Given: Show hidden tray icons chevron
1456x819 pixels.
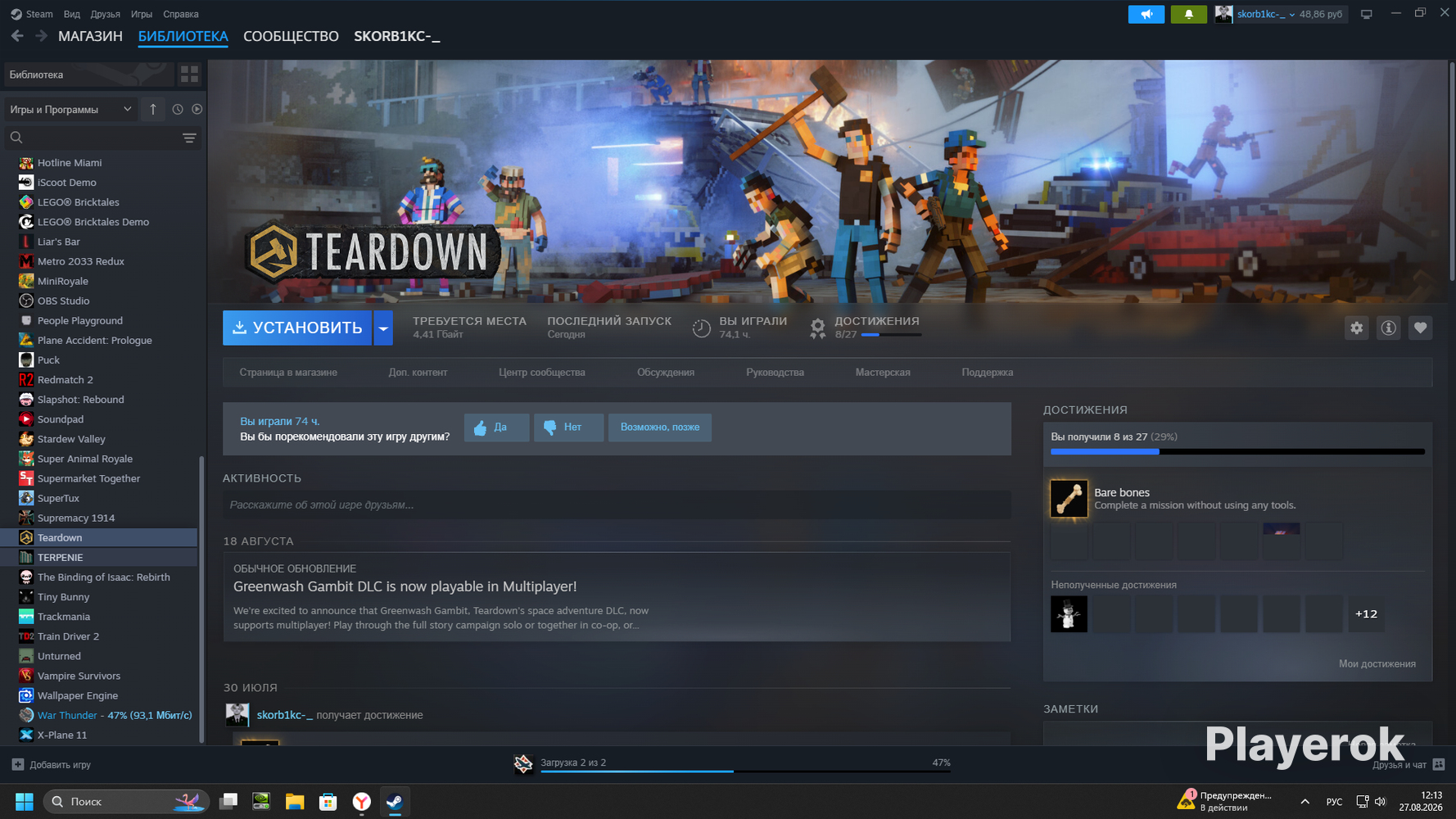Looking at the screenshot, I should 1305,802.
